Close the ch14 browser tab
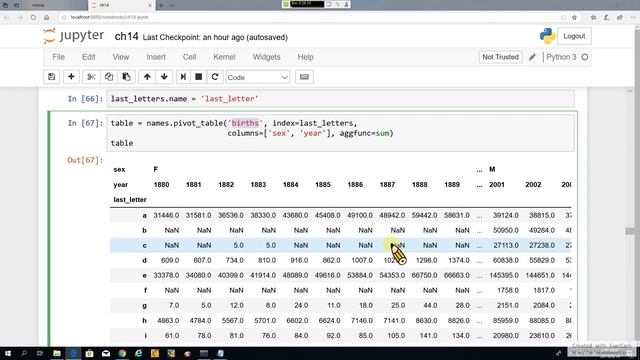The image size is (640, 360). tap(149, 5)
